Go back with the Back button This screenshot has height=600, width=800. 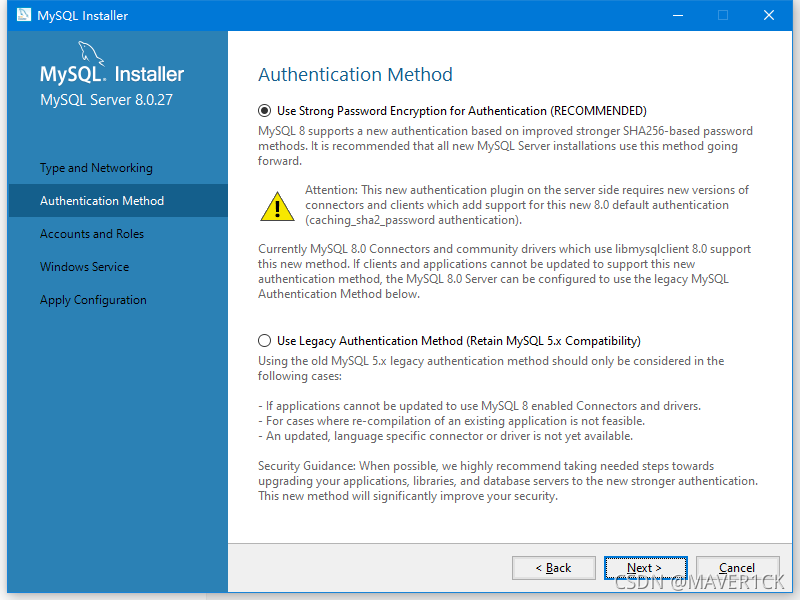[x=554, y=568]
